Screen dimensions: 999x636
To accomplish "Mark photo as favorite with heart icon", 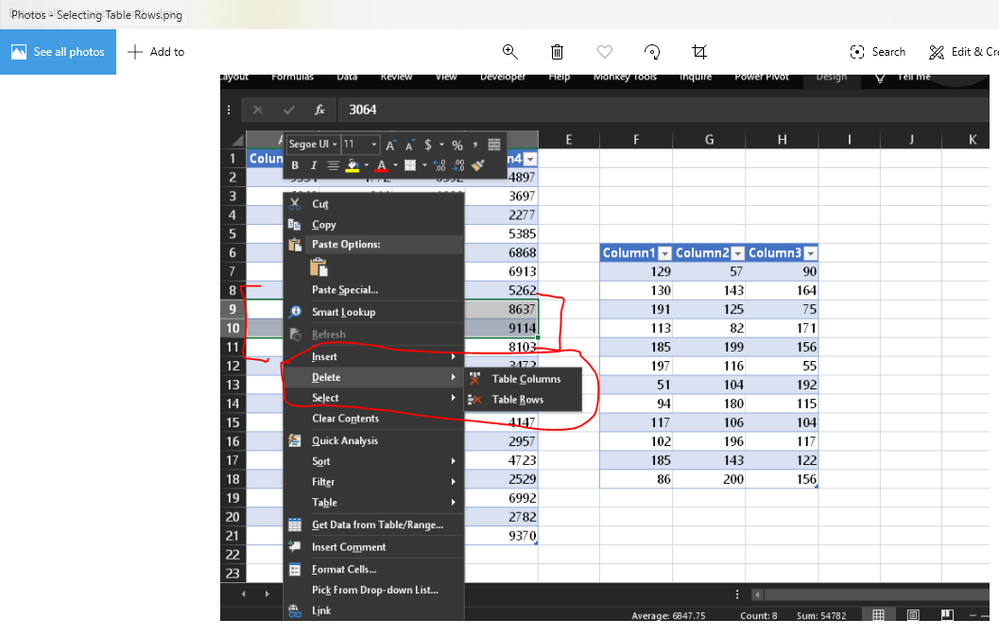I will point(605,52).
